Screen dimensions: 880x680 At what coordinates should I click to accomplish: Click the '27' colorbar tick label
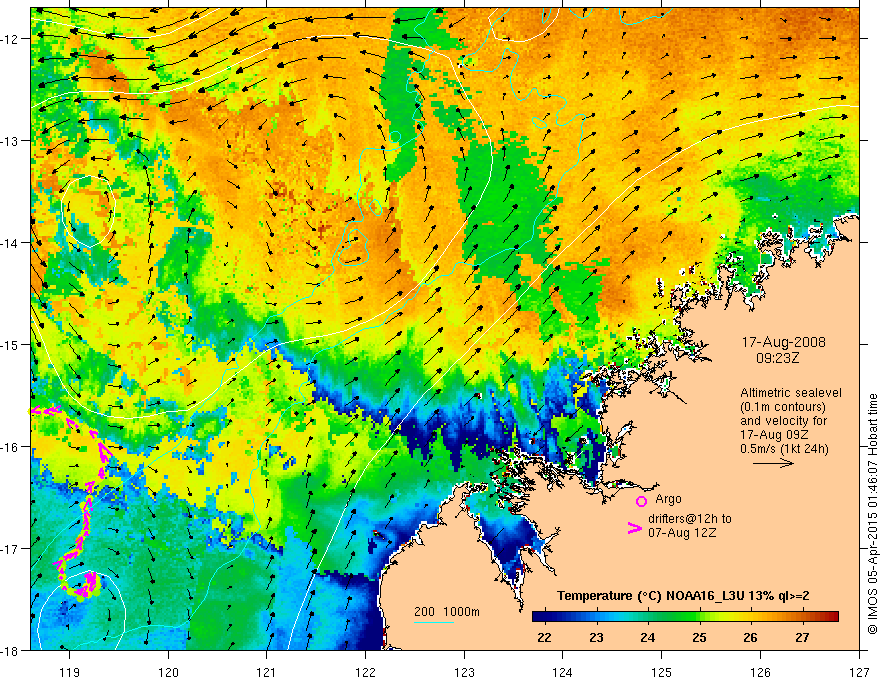(802, 637)
